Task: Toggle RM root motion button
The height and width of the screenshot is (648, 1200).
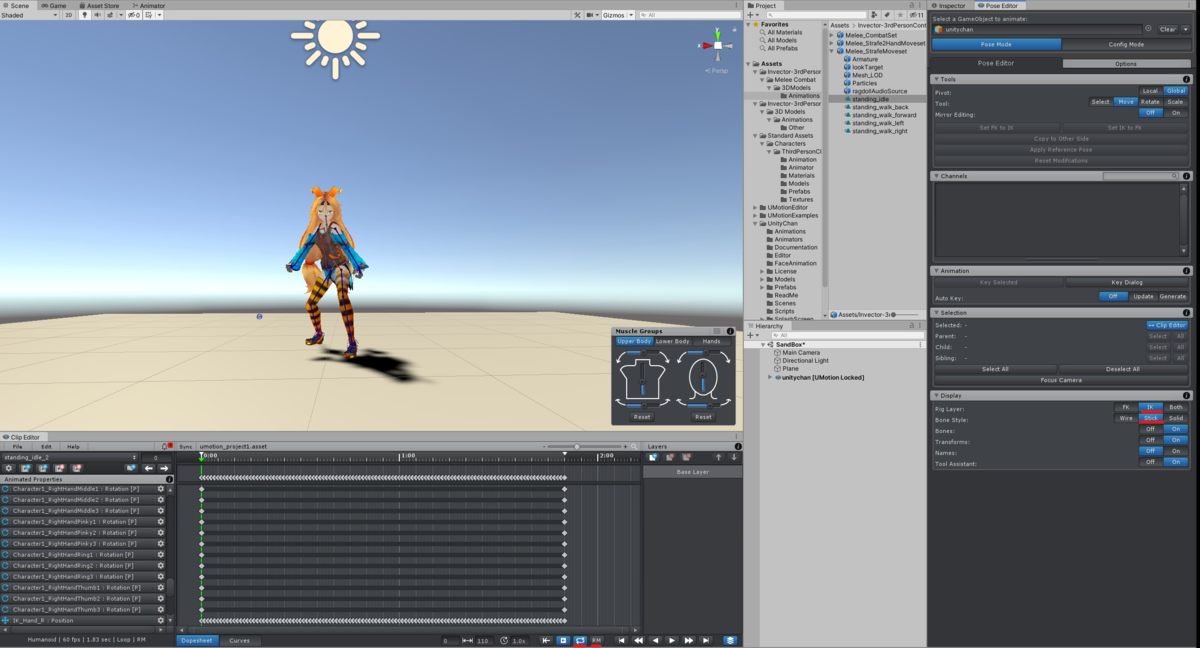Action: pos(596,640)
